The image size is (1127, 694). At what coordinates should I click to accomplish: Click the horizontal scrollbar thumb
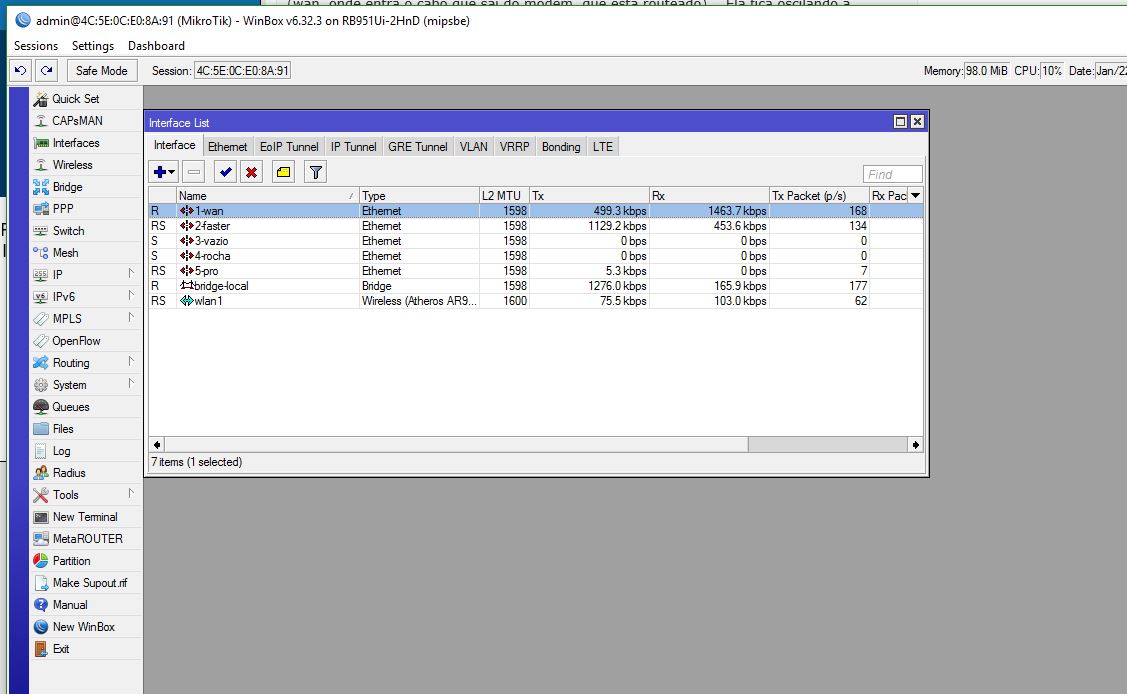456,445
